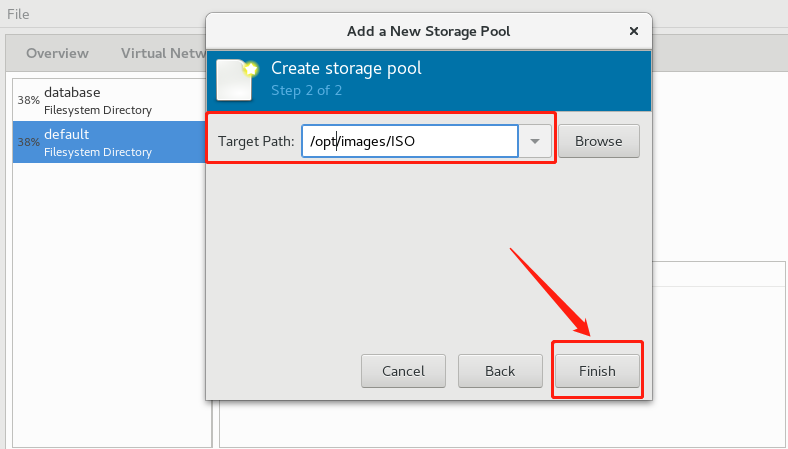
Task: Close the Add a New Storage Pool dialog
Action: pyautogui.click(x=633, y=31)
